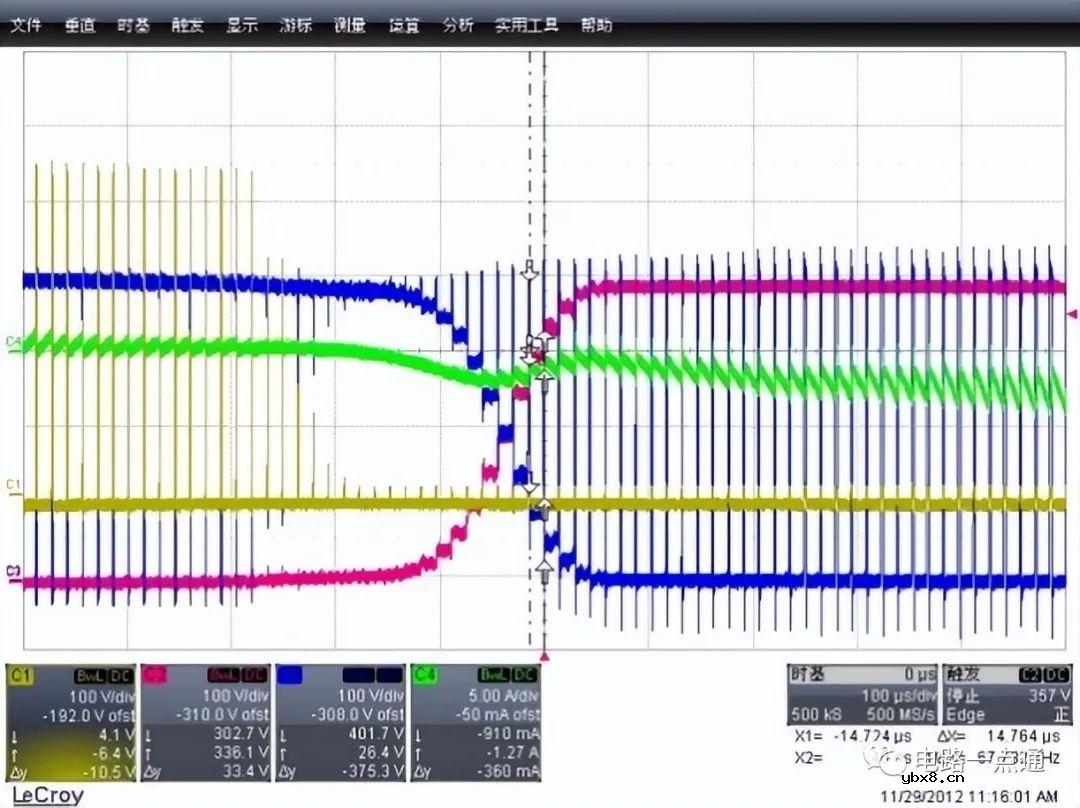This screenshot has height=808, width=1080.
Task: Open the 游标 (Cursors) menu
Action: tap(296, 26)
